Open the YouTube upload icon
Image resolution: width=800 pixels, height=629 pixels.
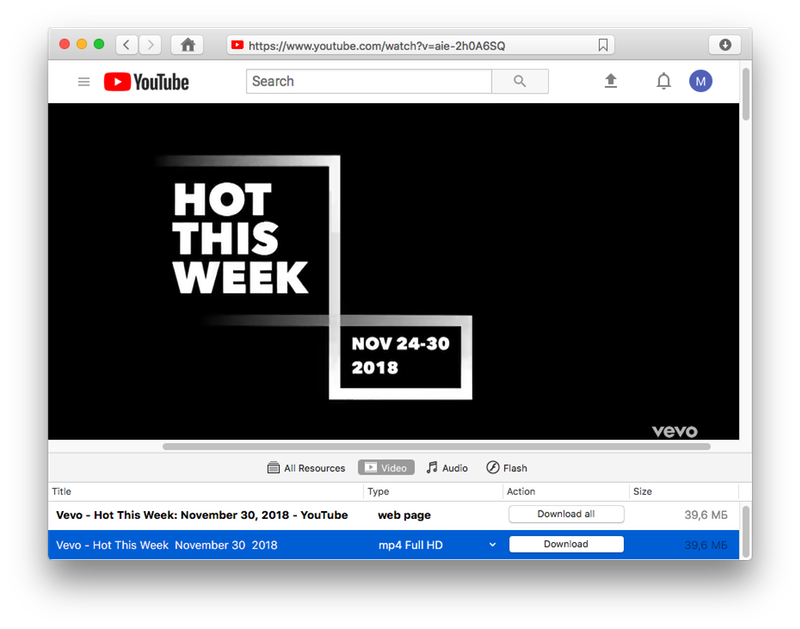click(x=611, y=81)
